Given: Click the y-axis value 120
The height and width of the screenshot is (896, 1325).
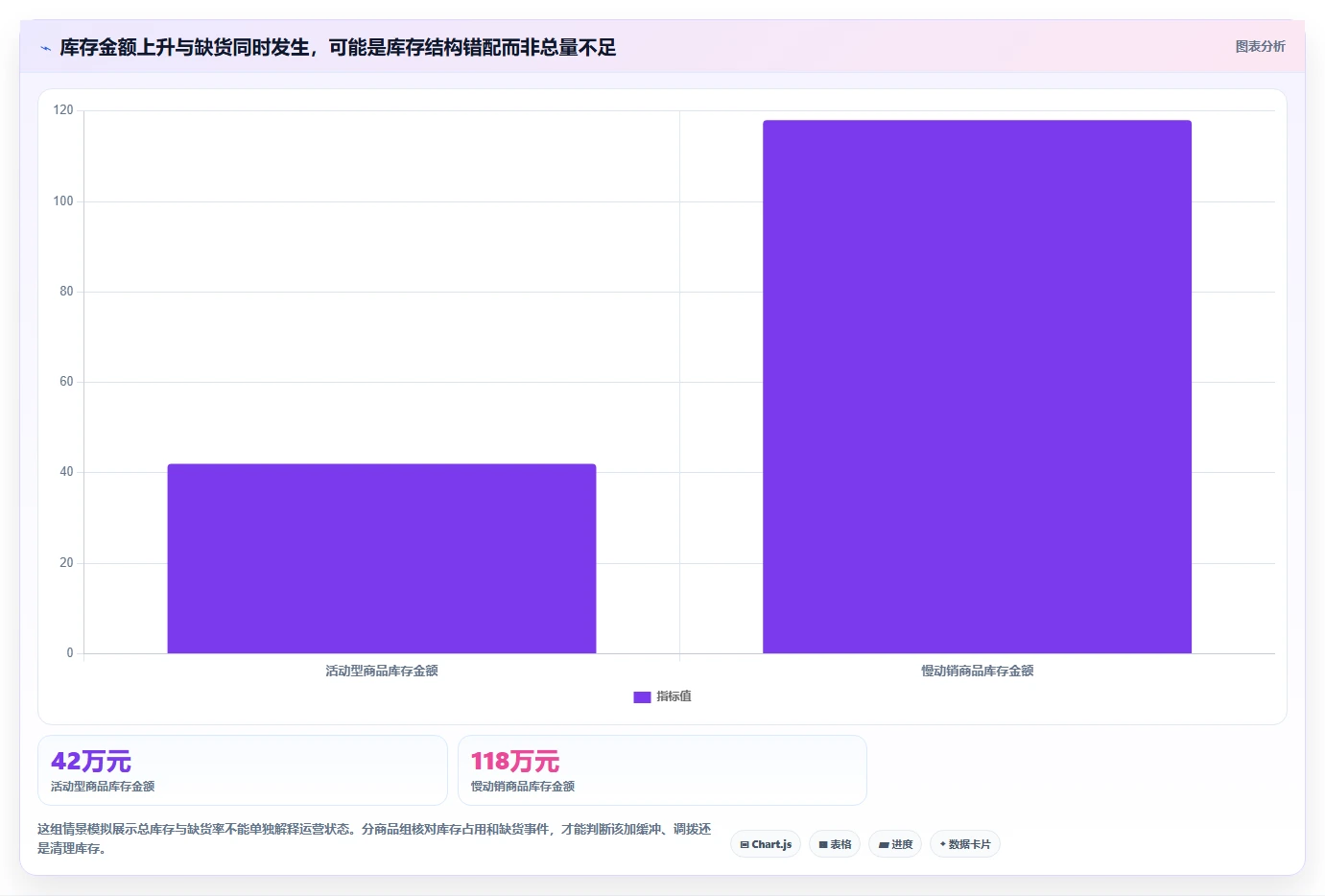Looking at the screenshot, I should point(63,110).
